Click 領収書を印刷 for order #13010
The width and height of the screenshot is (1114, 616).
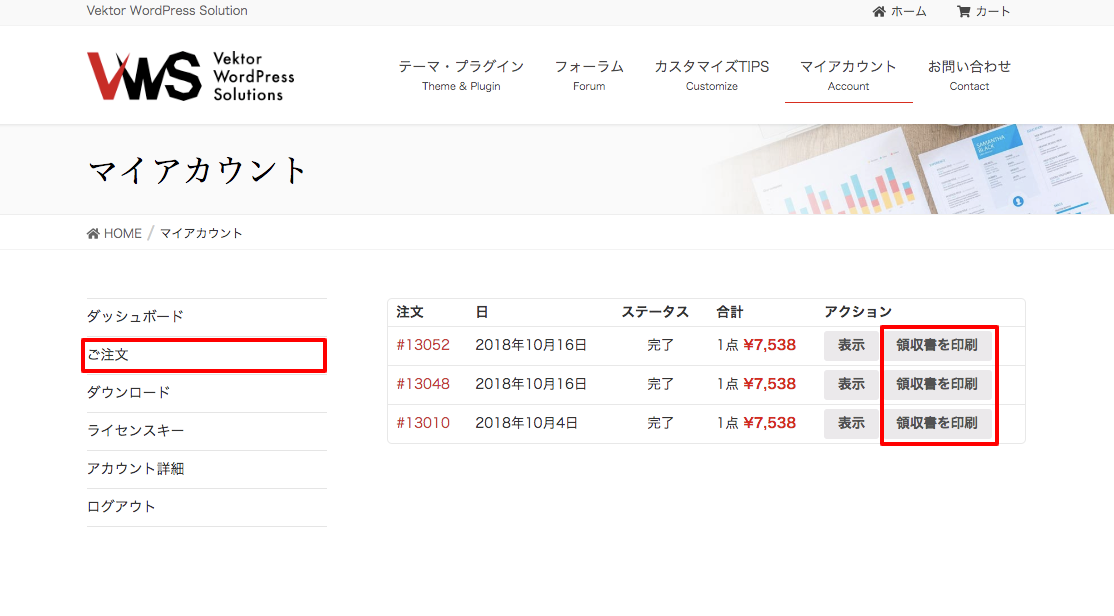coord(938,423)
